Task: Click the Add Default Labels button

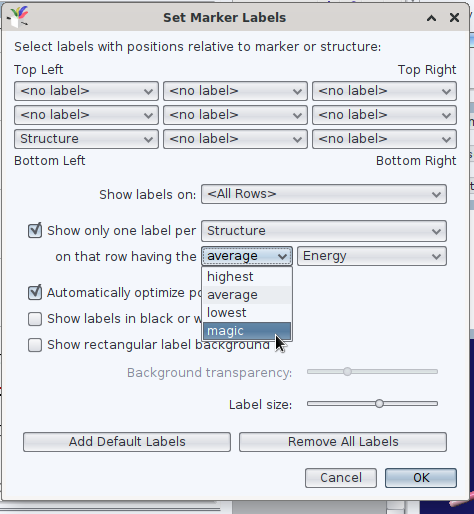Action: click(127, 442)
